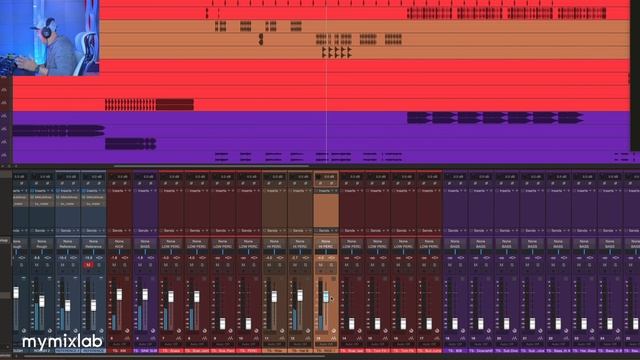Click waveform icon beside channel number 7
Image resolution: width=640 pixels, height=360 pixels.
tap(178, 338)
